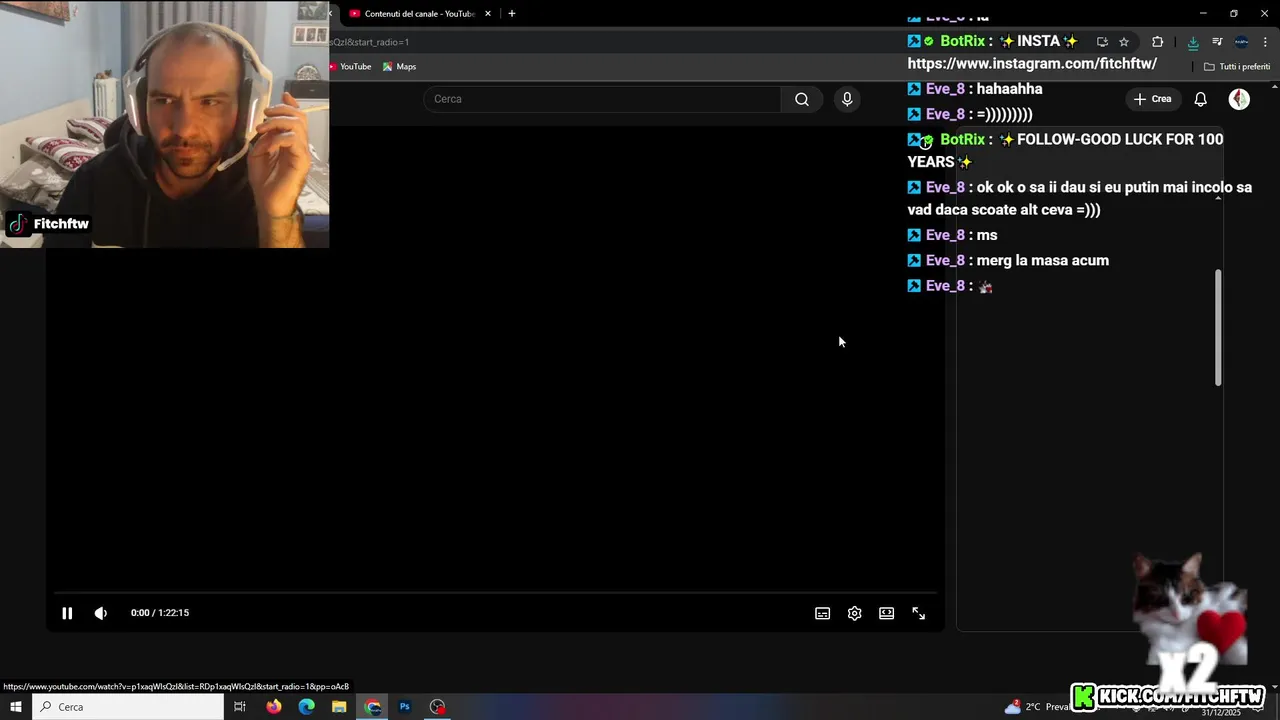Open the Crea create menu
Screen dimensions: 1280x720
(1152, 99)
